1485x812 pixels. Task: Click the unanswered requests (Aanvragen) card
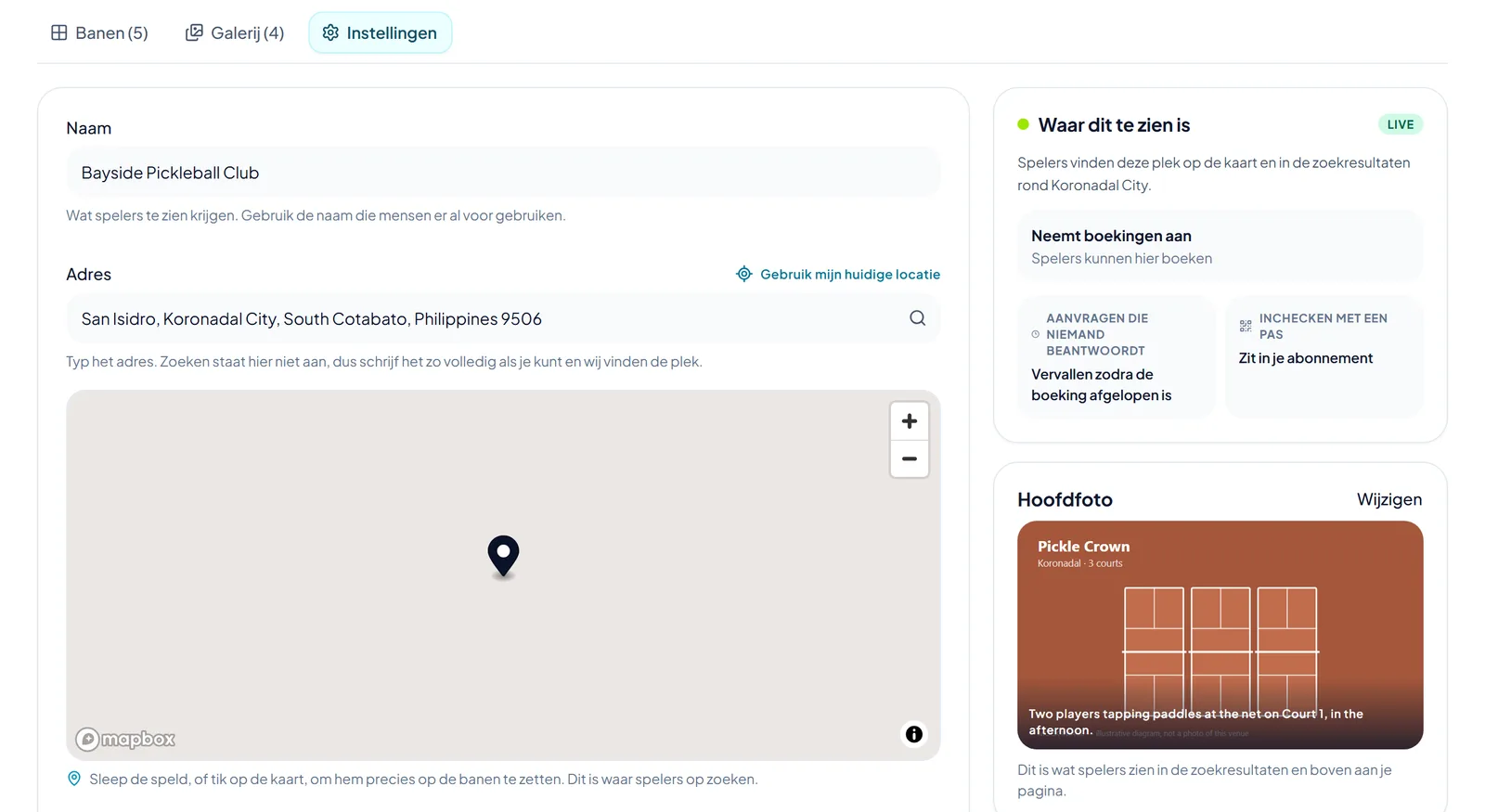coord(1116,356)
